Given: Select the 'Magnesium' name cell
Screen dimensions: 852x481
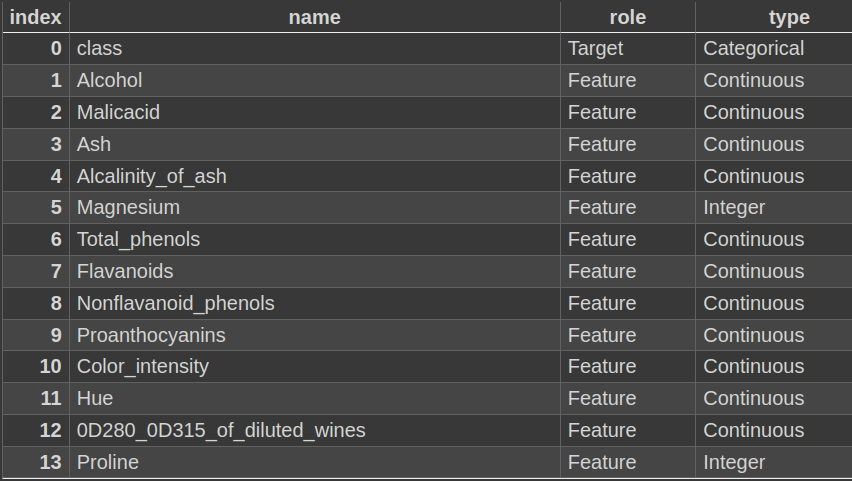Looking at the screenshot, I should pos(128,207).
